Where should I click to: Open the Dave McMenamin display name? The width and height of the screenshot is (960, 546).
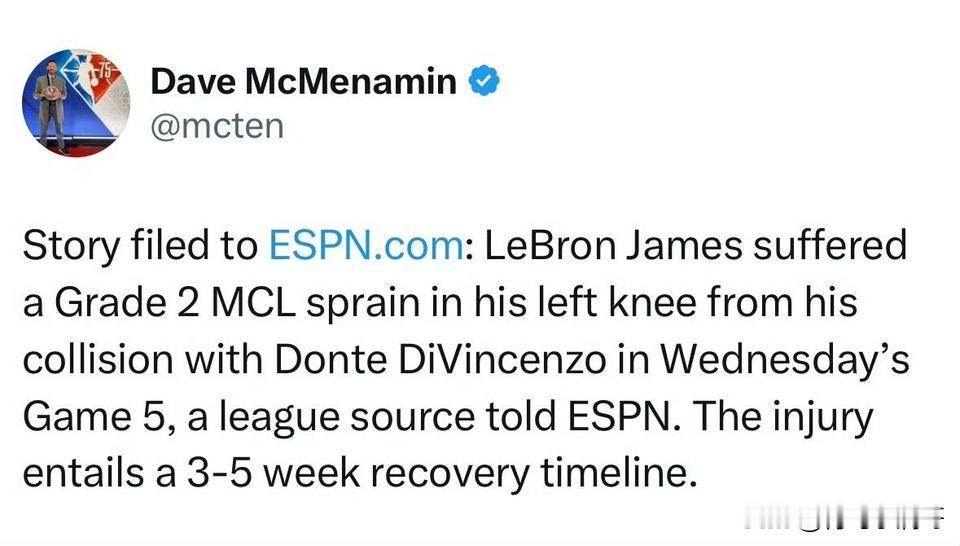coord(303,81)
